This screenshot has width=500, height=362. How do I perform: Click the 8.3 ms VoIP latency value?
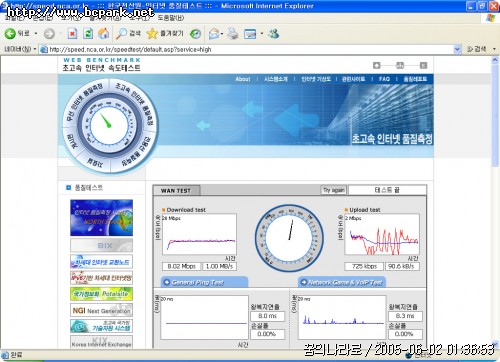point(405,316)
